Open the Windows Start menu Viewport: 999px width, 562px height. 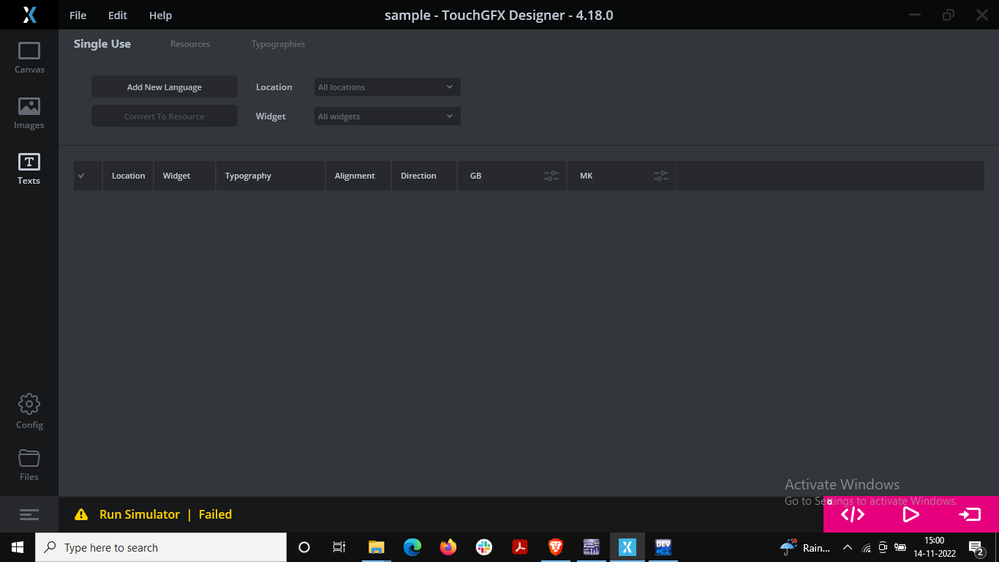click(x=17, y=547)
